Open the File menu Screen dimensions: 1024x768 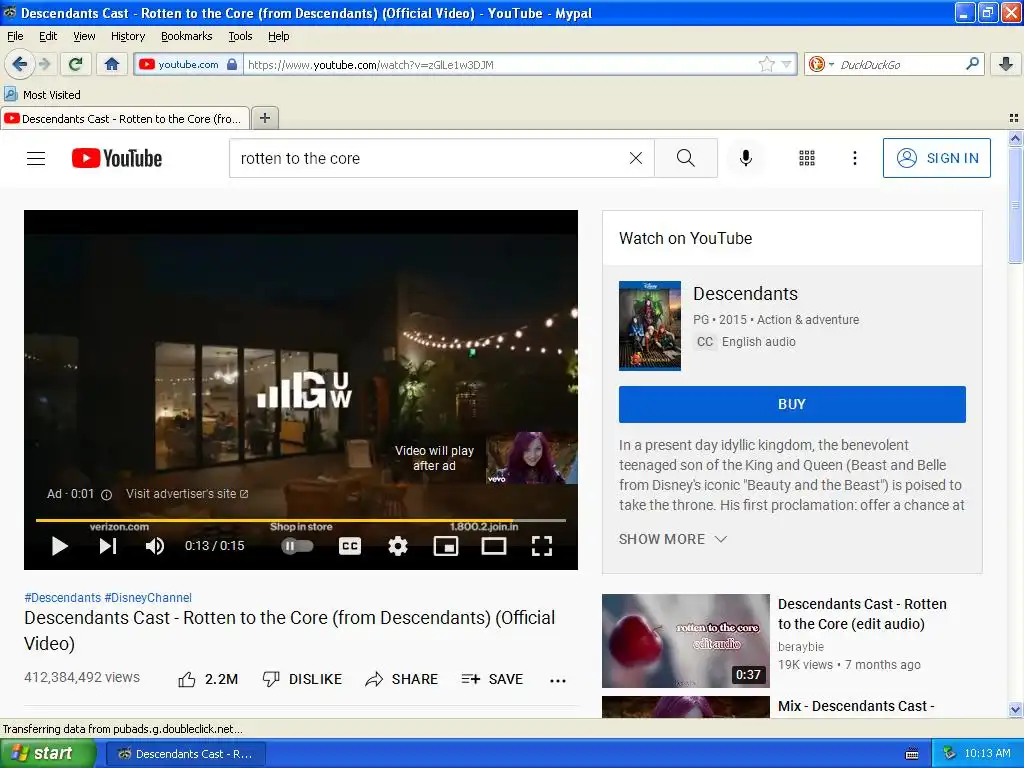click(x=15, y=36)
